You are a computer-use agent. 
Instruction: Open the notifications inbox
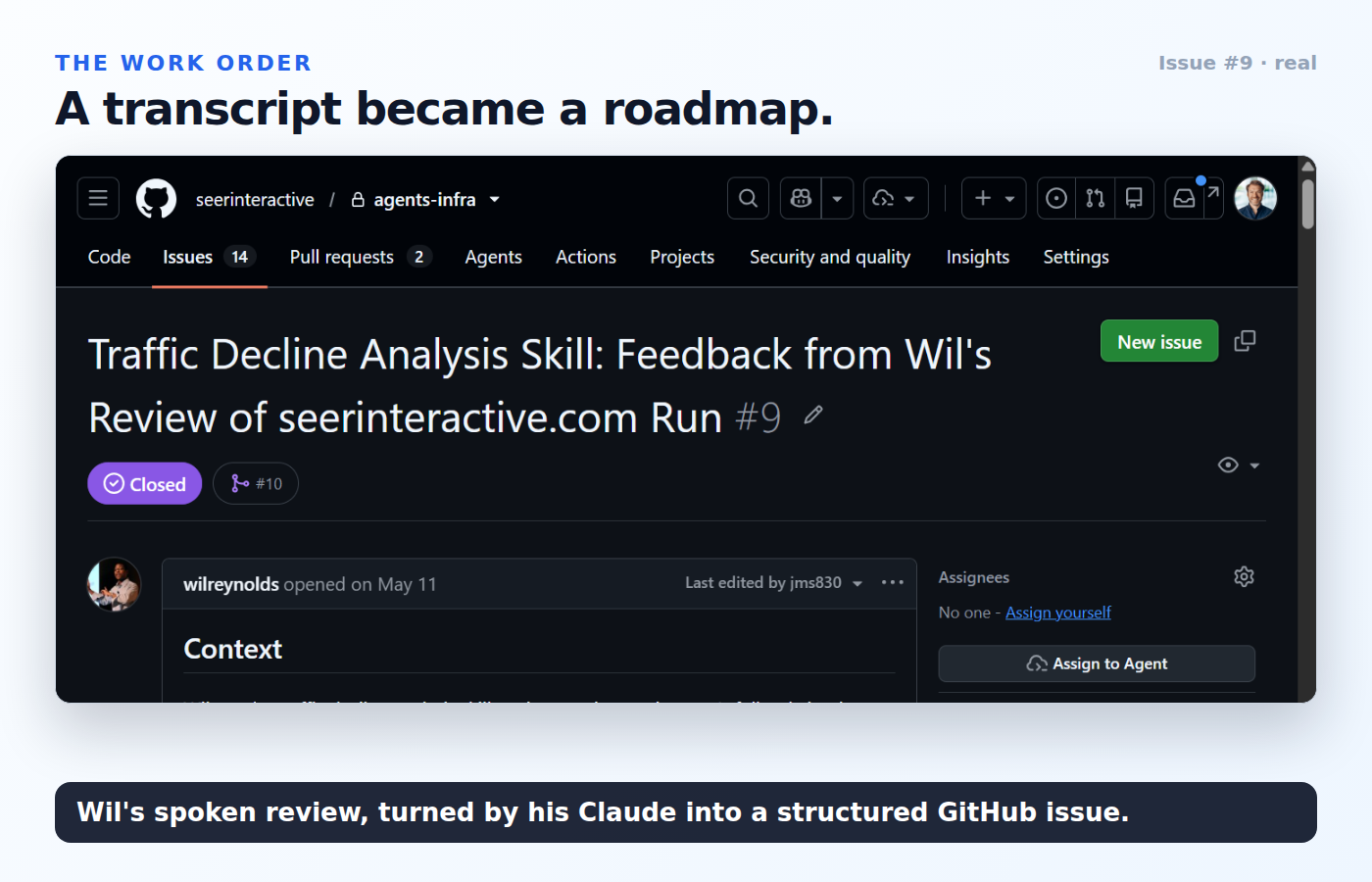point(1185,198)
